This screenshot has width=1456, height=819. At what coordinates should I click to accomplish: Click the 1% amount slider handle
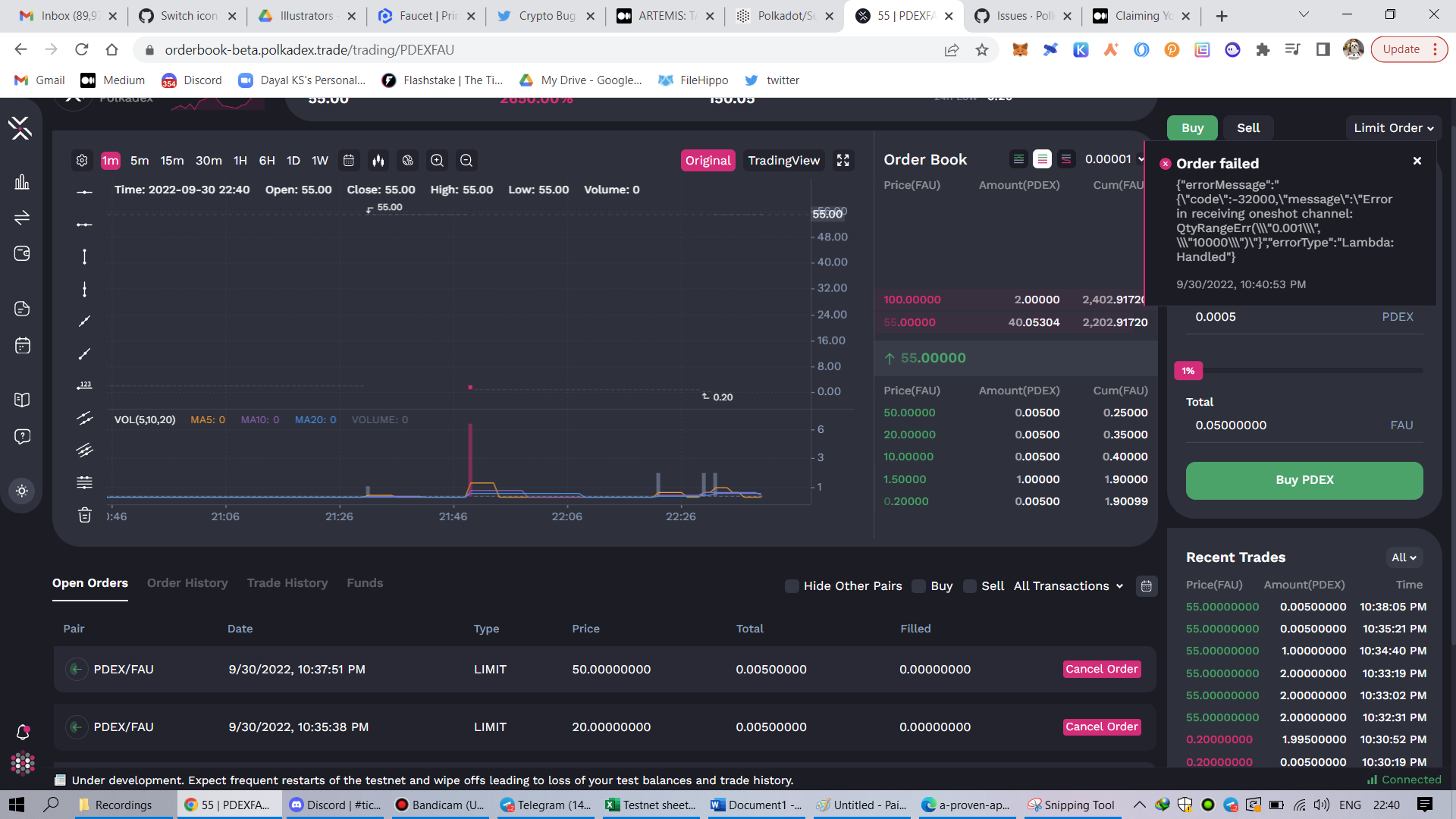tap(1188, 371)
